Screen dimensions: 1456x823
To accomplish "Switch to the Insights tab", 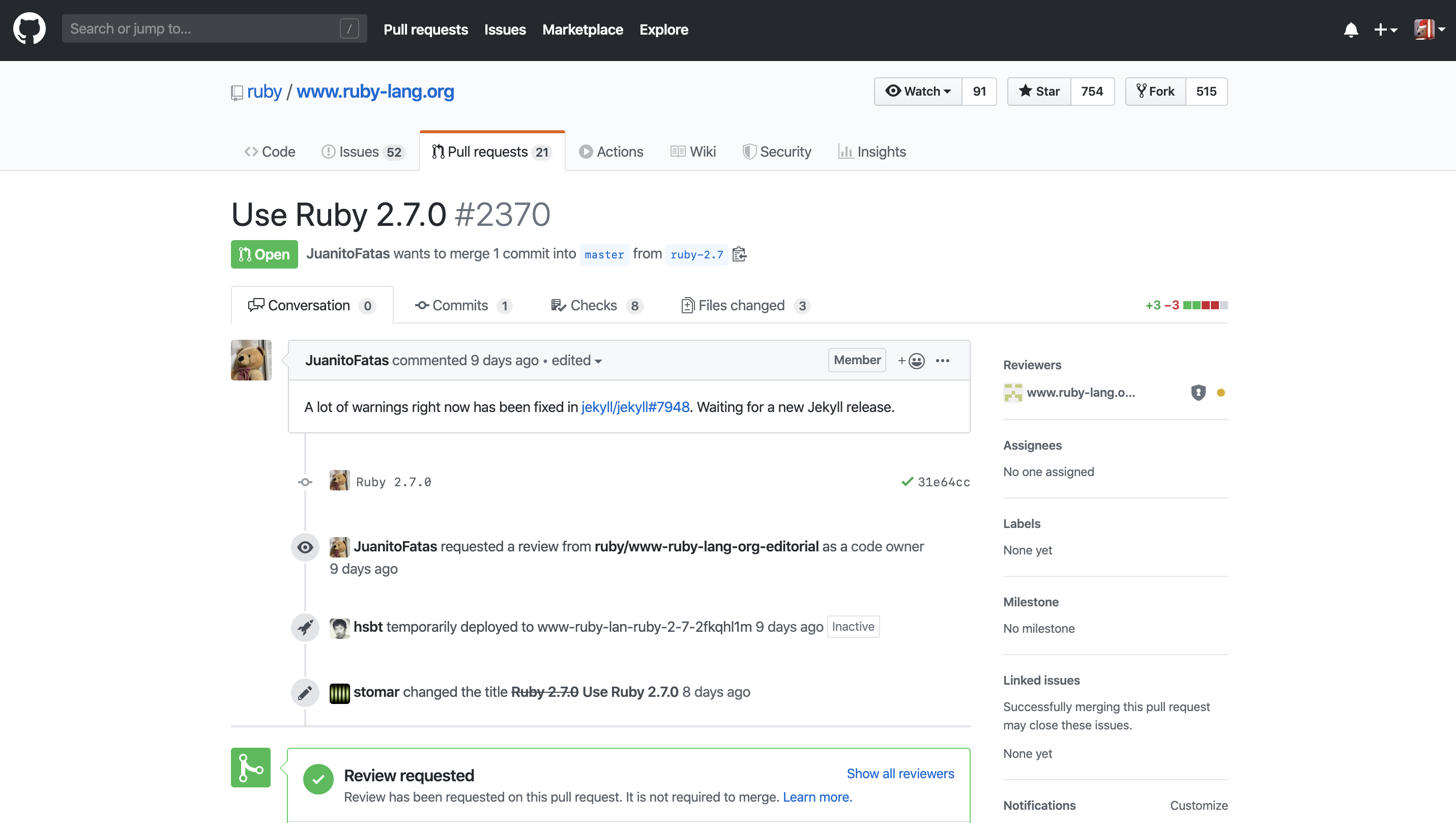I will 872,152.
